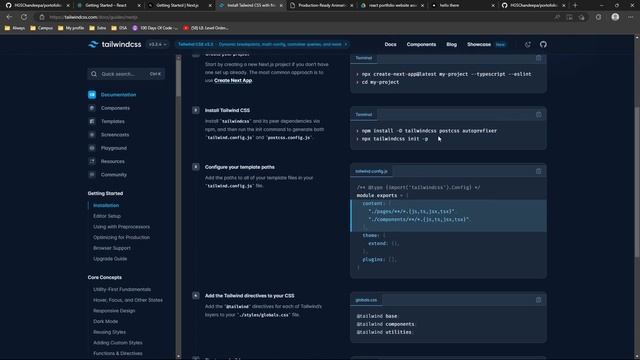
Task: Open Adding Custom Styles link
Action: pos(118,342)
